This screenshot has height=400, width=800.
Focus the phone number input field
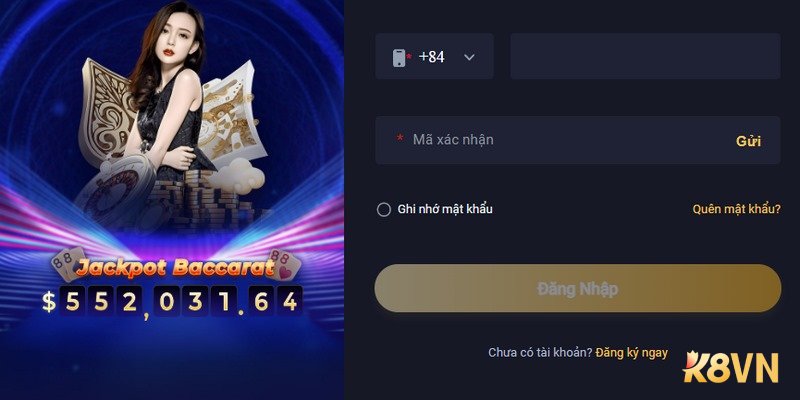click(645, 57)
